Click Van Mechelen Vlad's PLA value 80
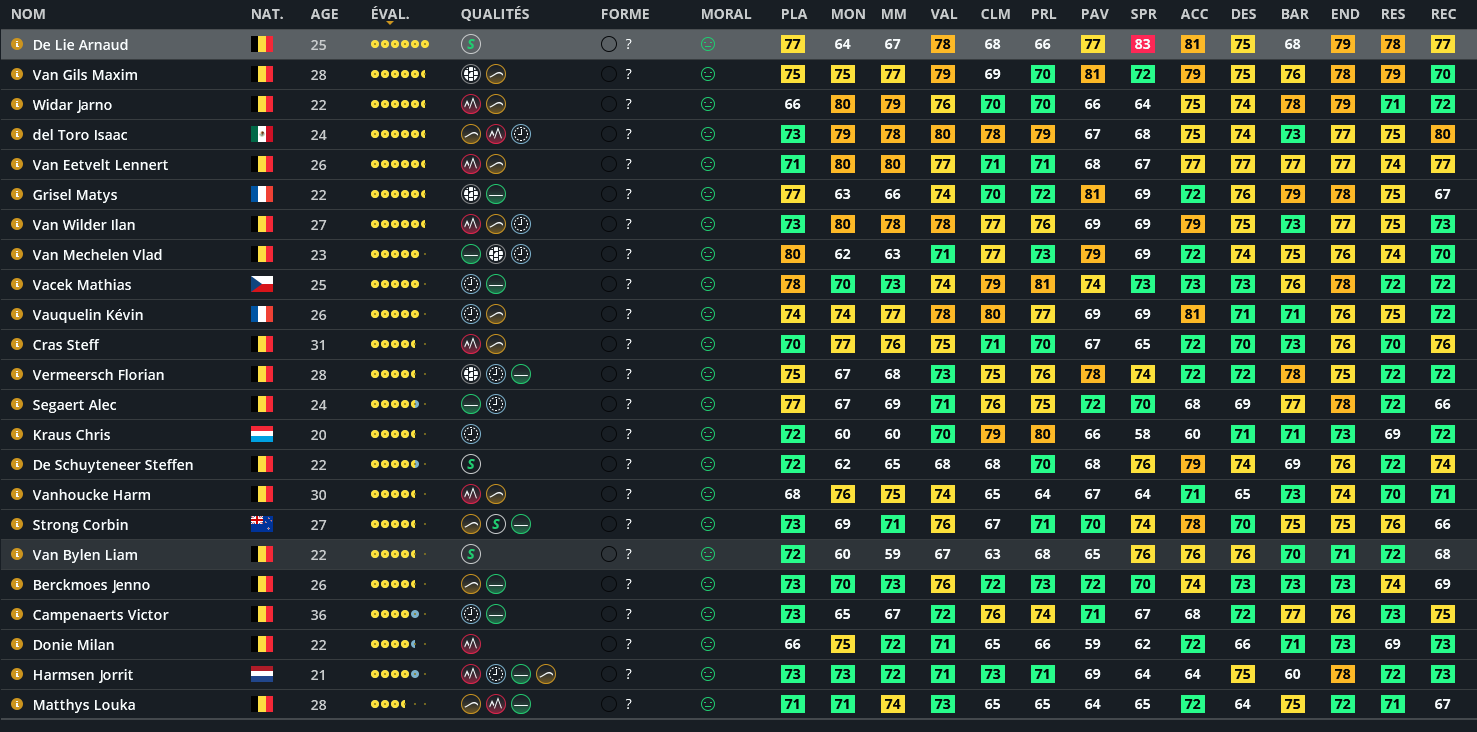 tap(793, 254)
